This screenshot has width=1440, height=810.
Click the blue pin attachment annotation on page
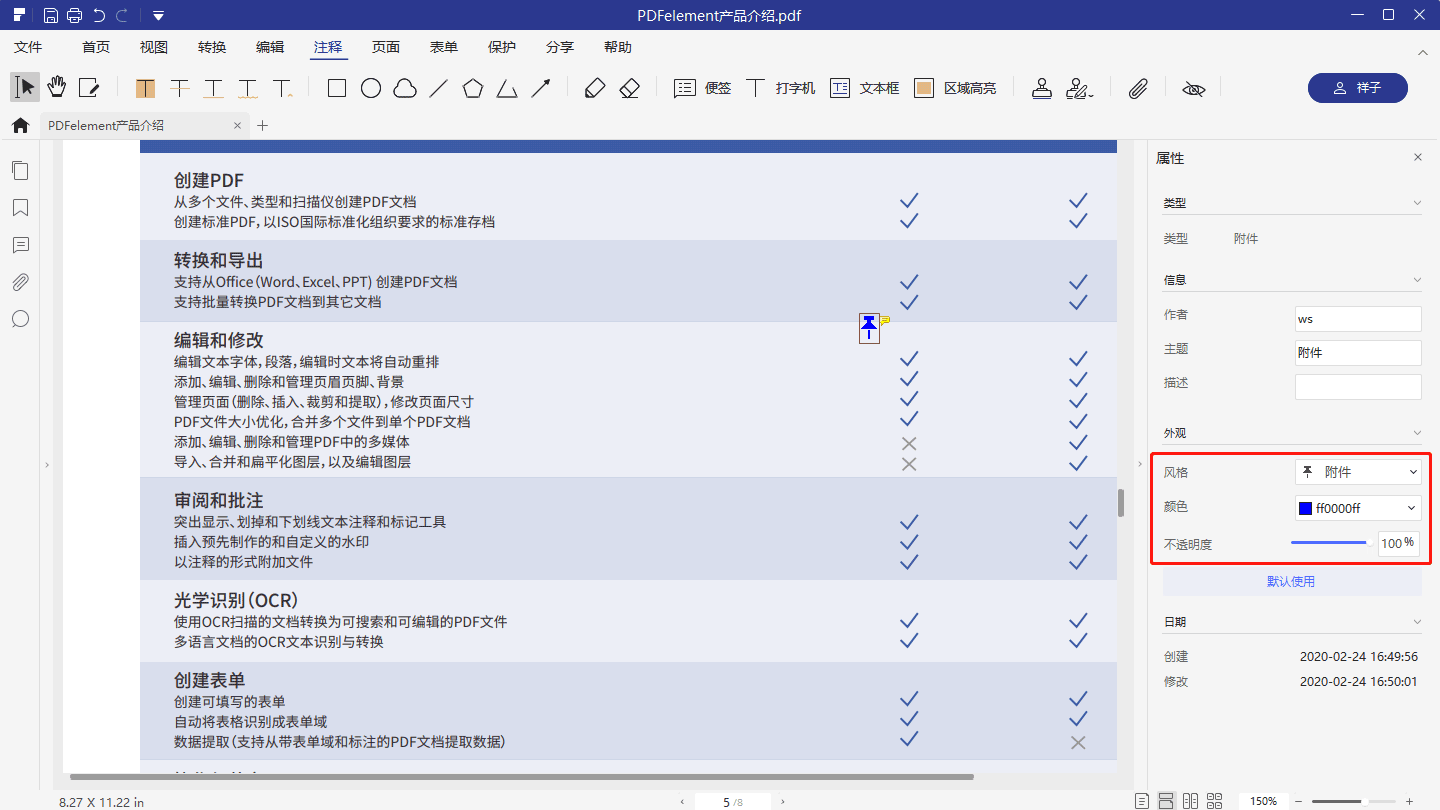[869, 328]
